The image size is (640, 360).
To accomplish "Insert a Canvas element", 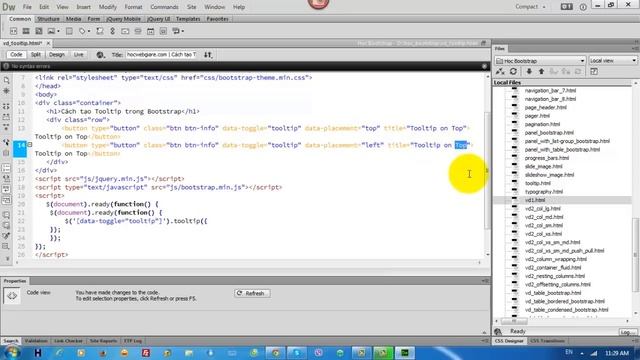I will click(38, 31).
